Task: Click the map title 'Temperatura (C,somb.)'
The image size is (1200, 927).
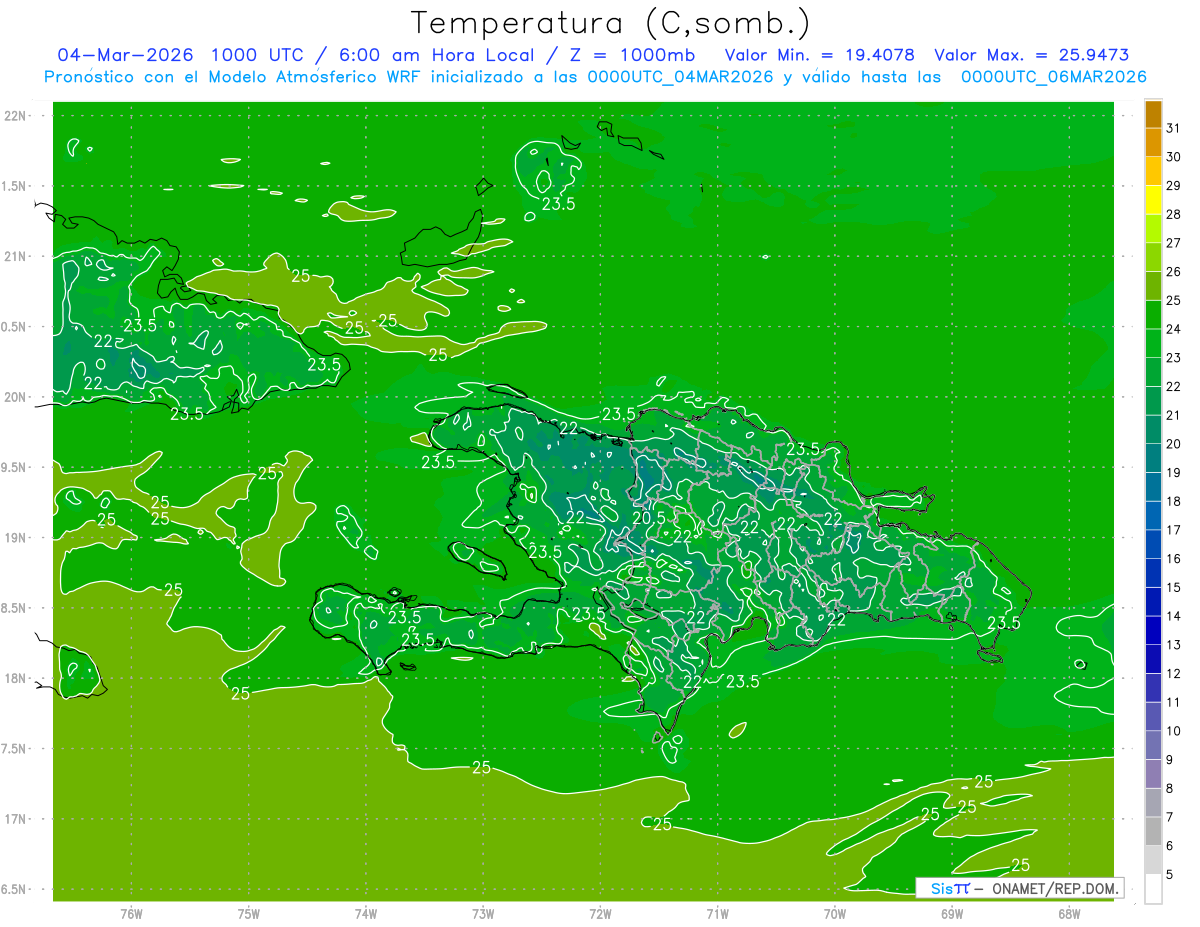Action: (610, 23)
